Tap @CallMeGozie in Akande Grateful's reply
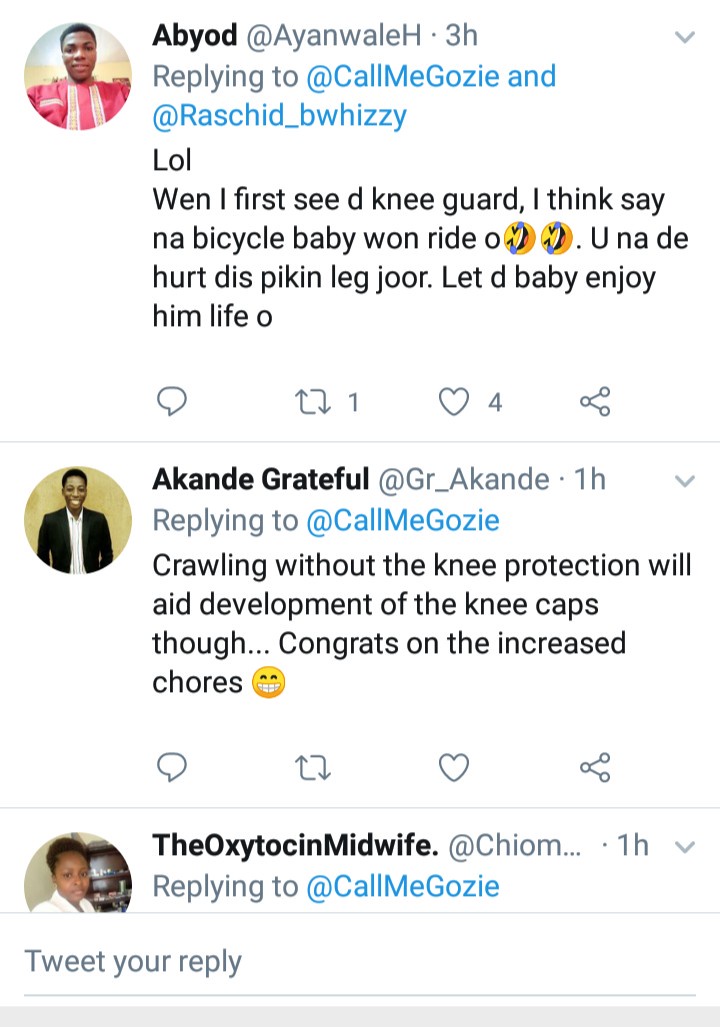720x1027 pixels. 404,520
